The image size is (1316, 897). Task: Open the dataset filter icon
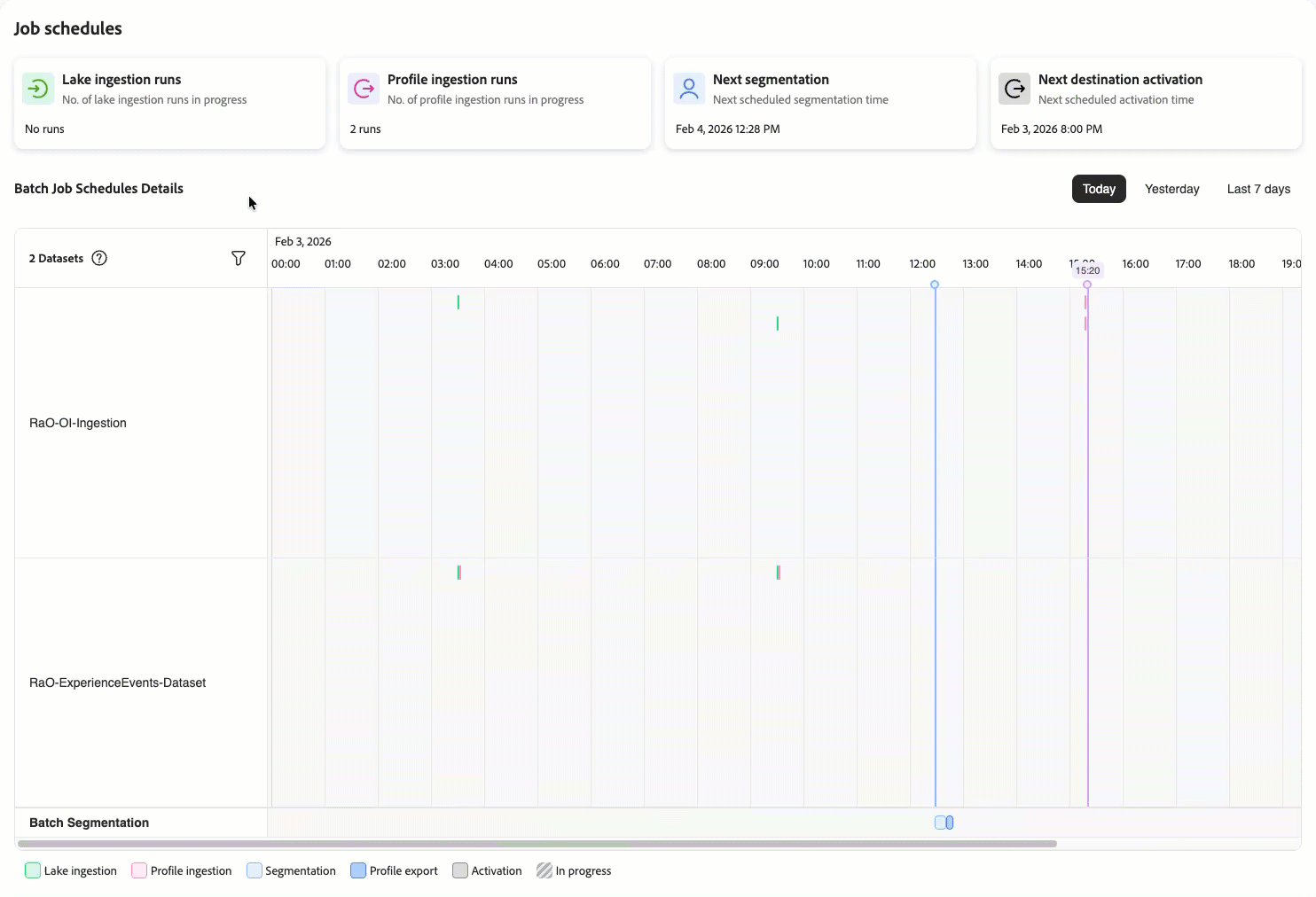coord(239,258)
